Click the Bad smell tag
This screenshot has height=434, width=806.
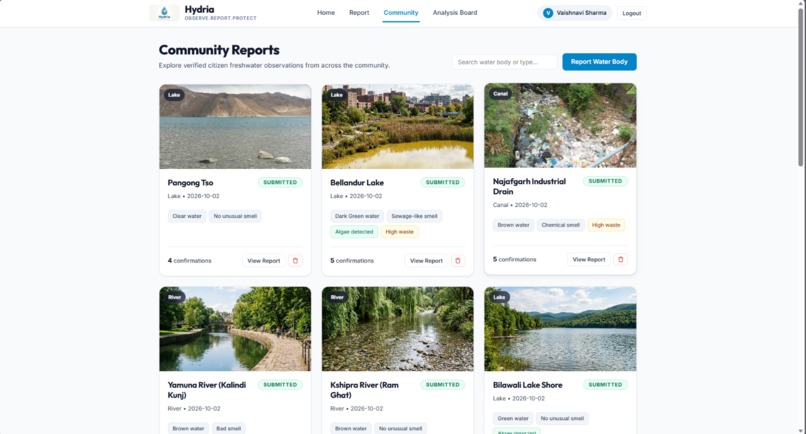point(228,428)
